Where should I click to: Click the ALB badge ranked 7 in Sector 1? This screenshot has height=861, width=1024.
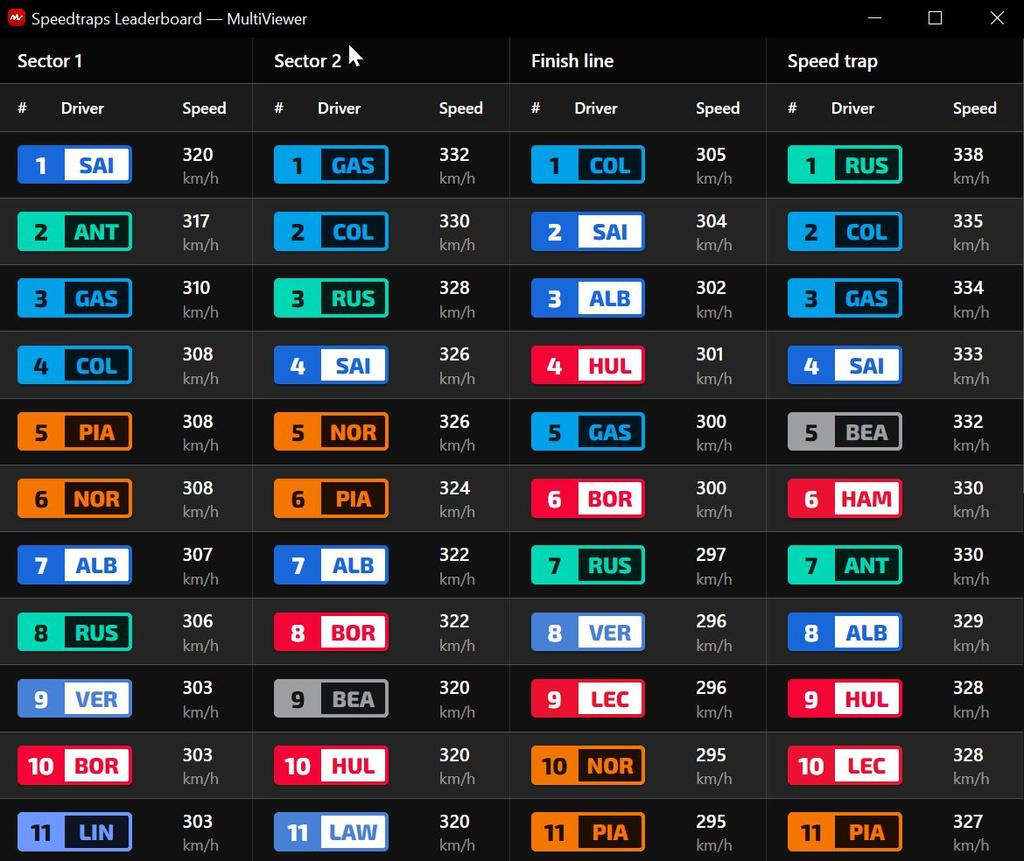coord(74,565)
